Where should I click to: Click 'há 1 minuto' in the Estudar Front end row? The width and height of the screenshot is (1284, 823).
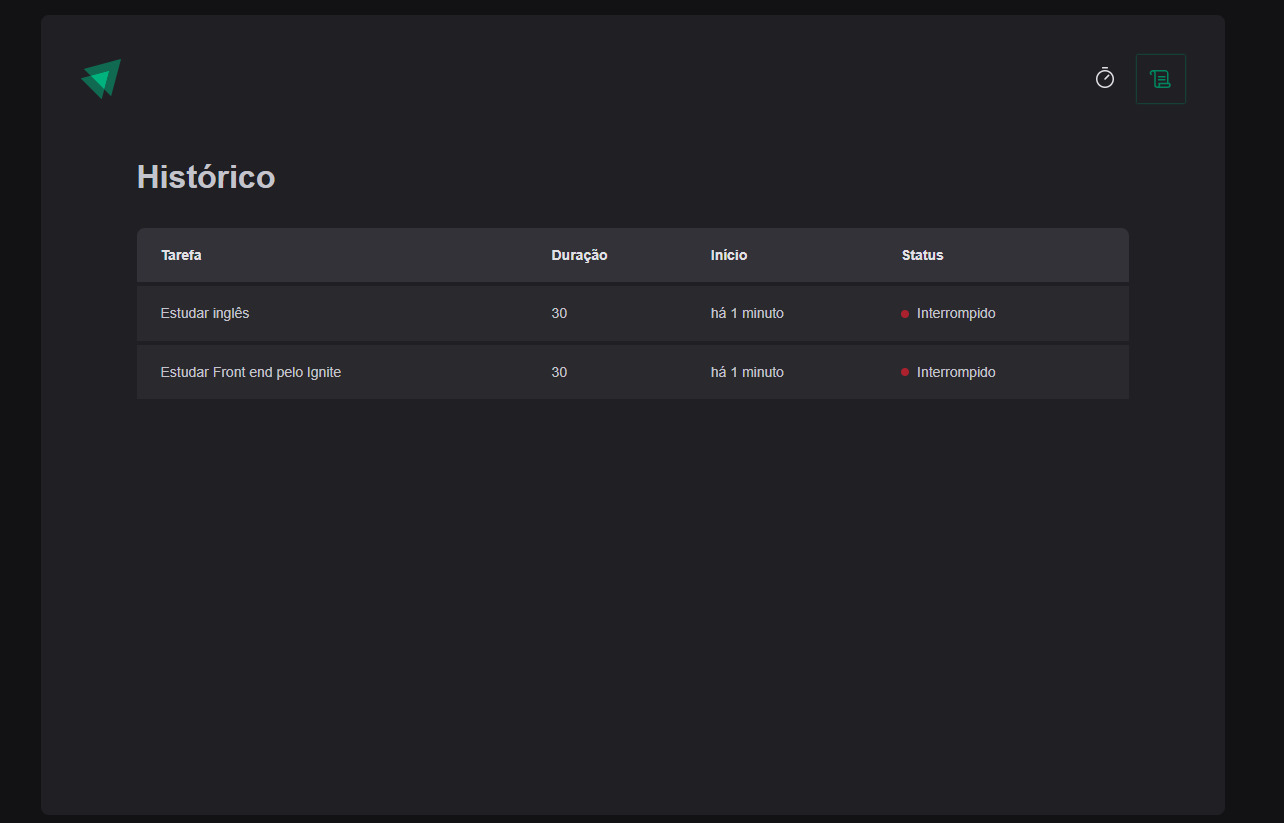[x=747, y=372]
